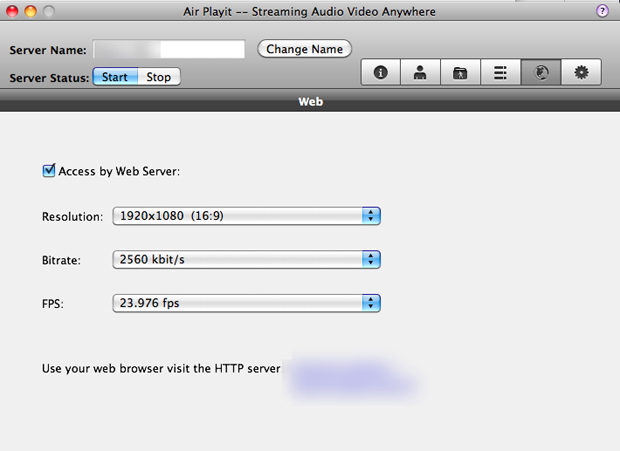Screen dimensions: 620x451
Task: Click the "Resolution:" label
Action: coord(72,217)
